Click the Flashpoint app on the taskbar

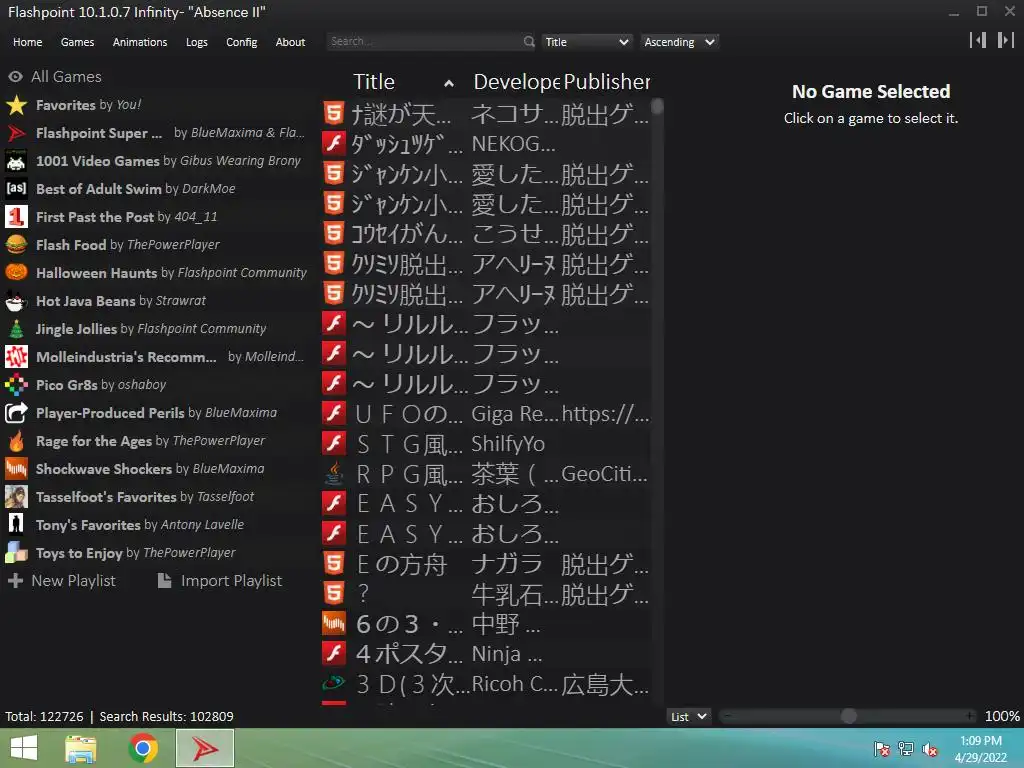click(205, 748)
